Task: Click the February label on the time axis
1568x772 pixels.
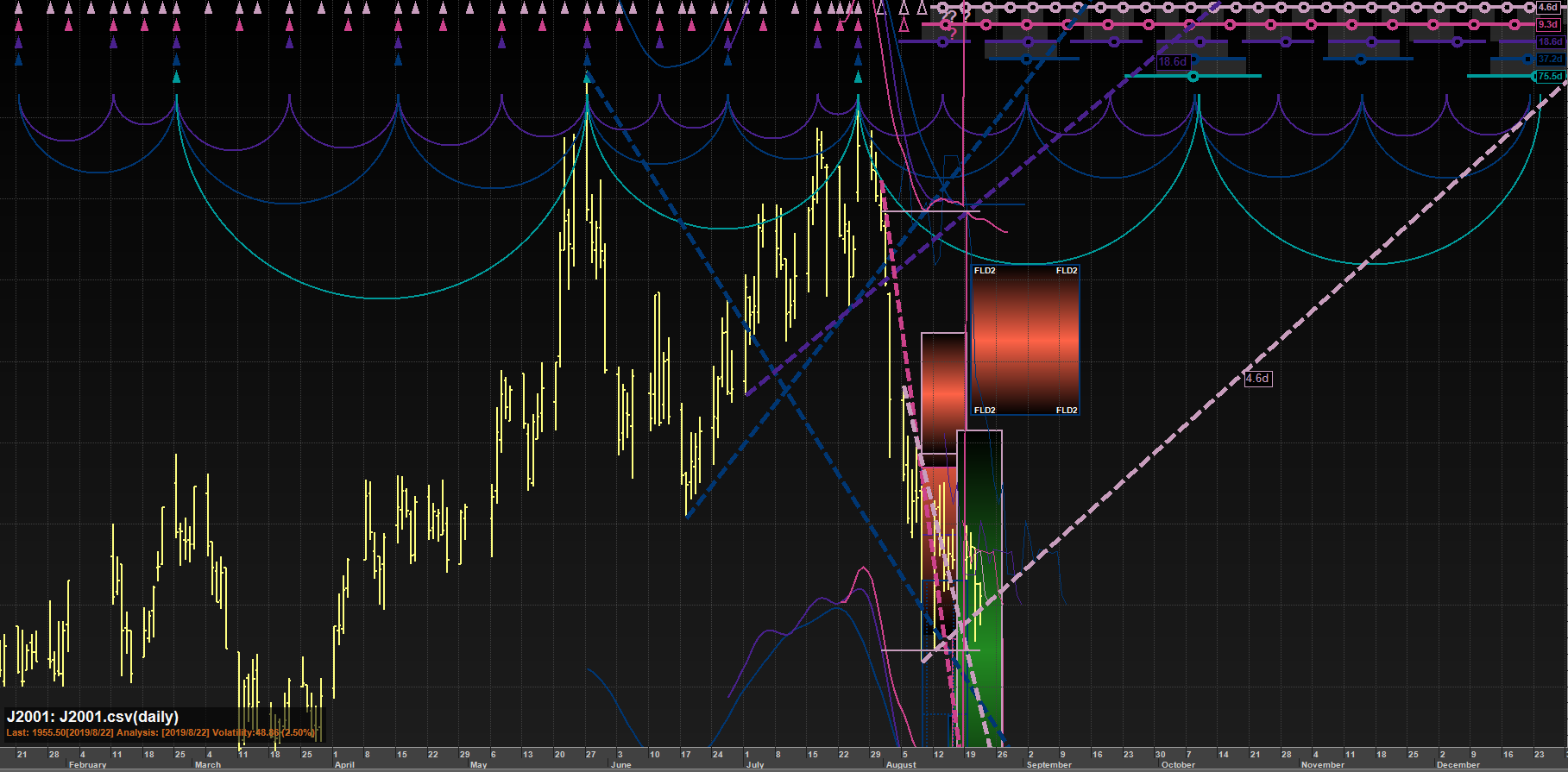Action: coord(87,765)
